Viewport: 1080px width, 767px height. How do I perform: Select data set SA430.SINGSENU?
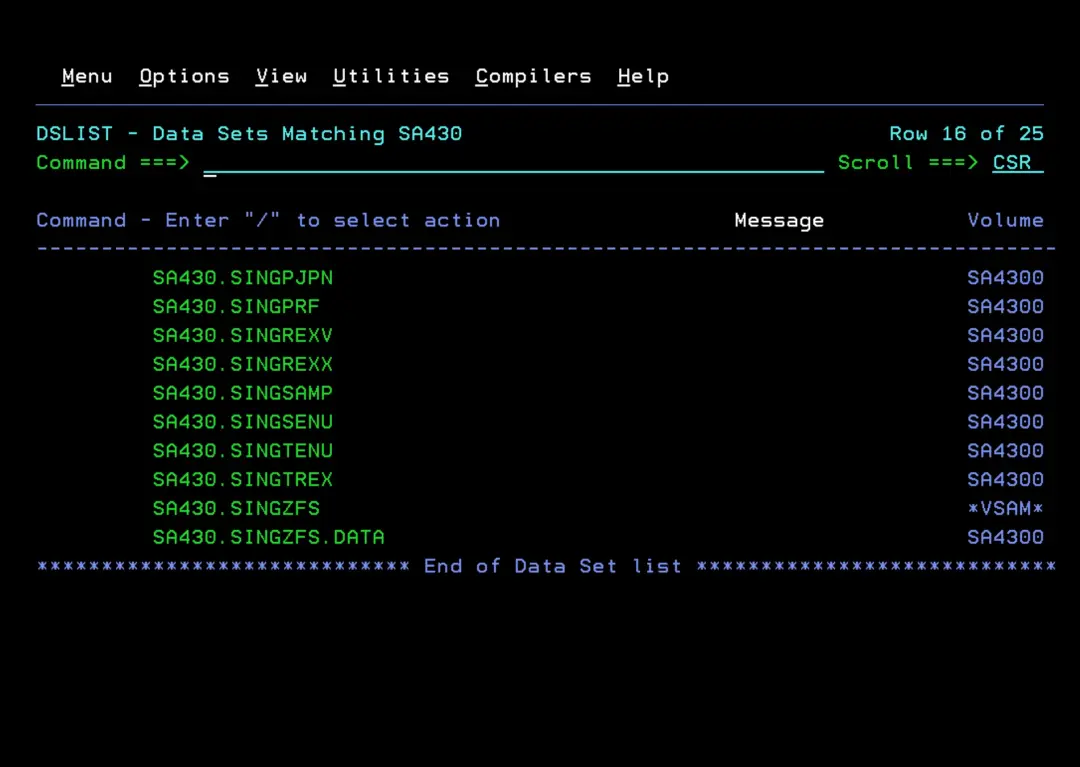coord(242,422)
